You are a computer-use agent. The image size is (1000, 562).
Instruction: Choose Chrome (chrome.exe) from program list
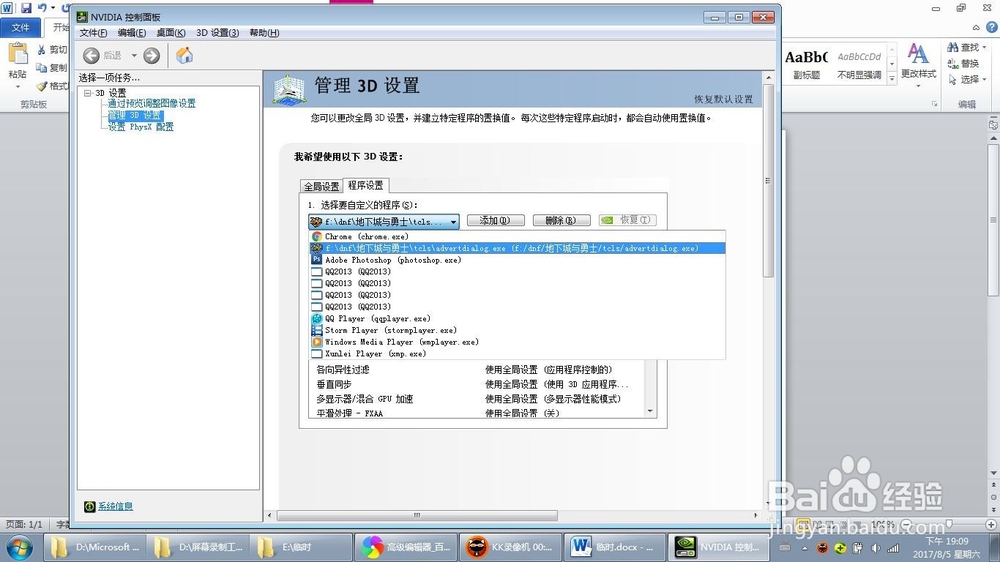(x=517, y=237)
